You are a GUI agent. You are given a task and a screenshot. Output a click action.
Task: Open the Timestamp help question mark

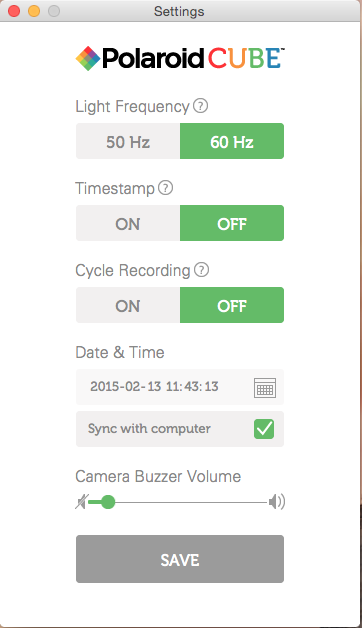(165, 188)
